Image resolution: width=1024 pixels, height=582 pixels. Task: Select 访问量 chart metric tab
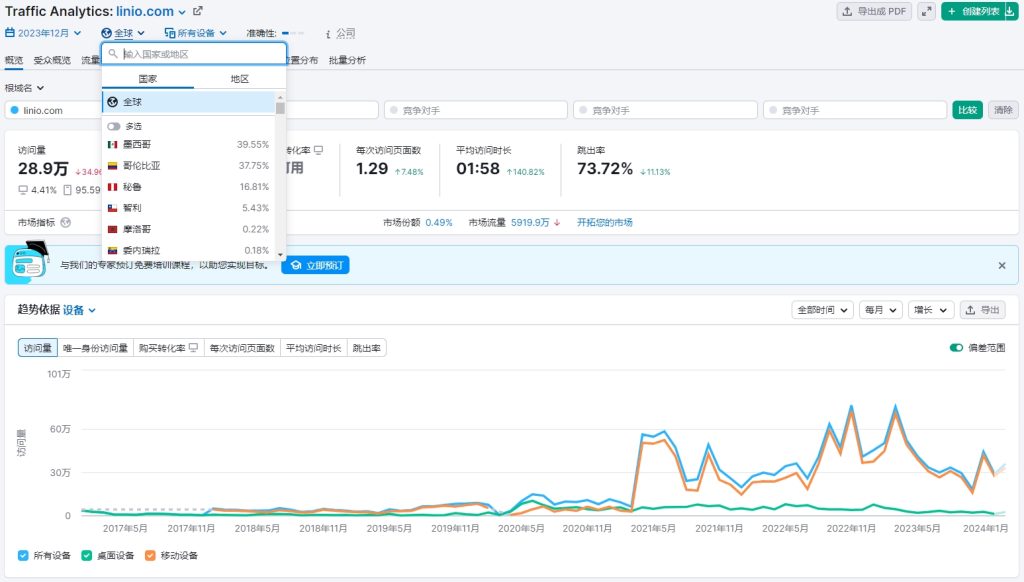point(38,348)
